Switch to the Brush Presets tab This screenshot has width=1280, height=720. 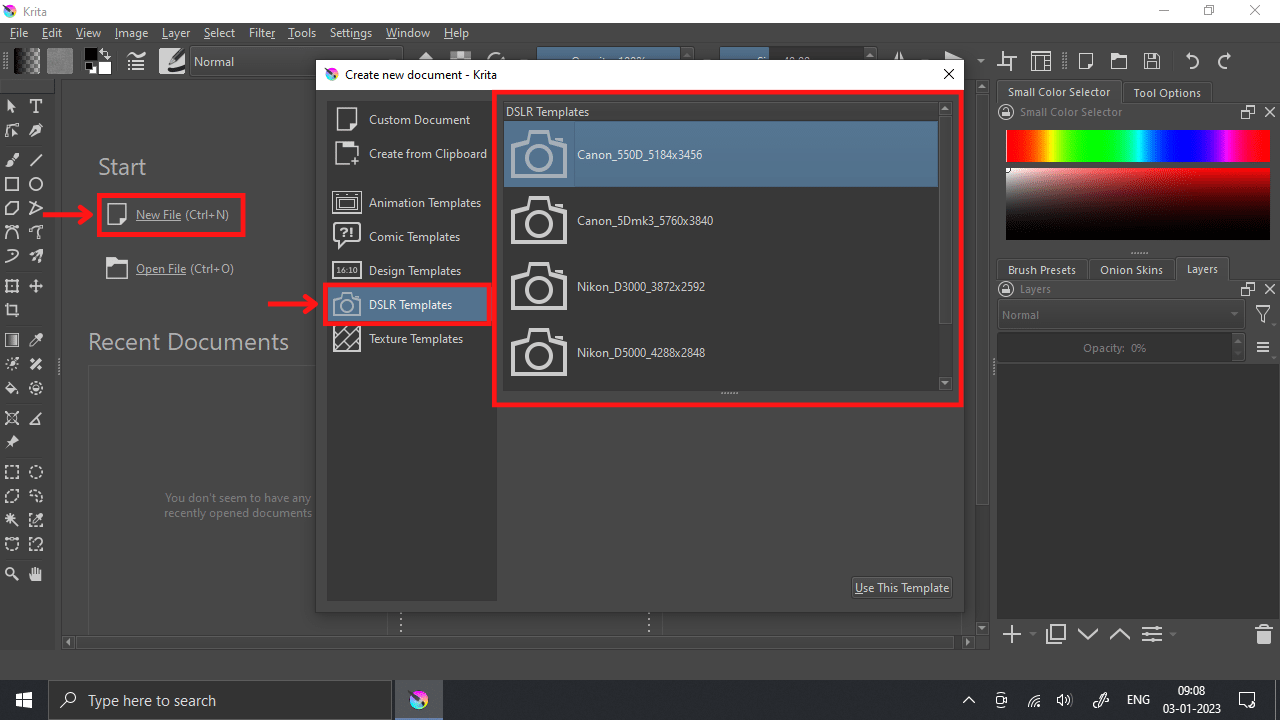(1041, 270)
